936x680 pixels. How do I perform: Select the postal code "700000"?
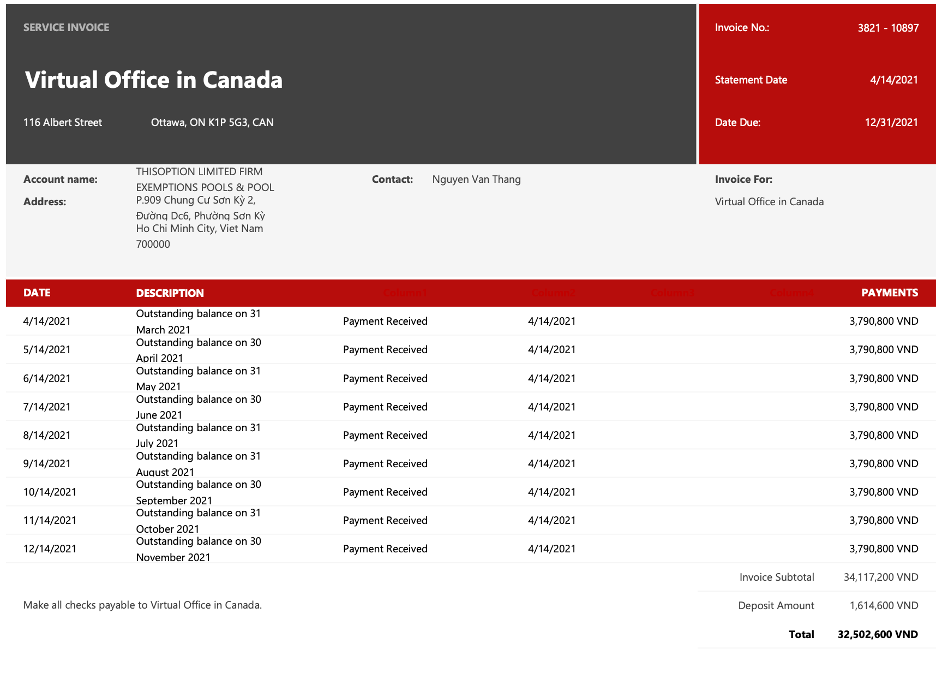click(x=153, y=244)
